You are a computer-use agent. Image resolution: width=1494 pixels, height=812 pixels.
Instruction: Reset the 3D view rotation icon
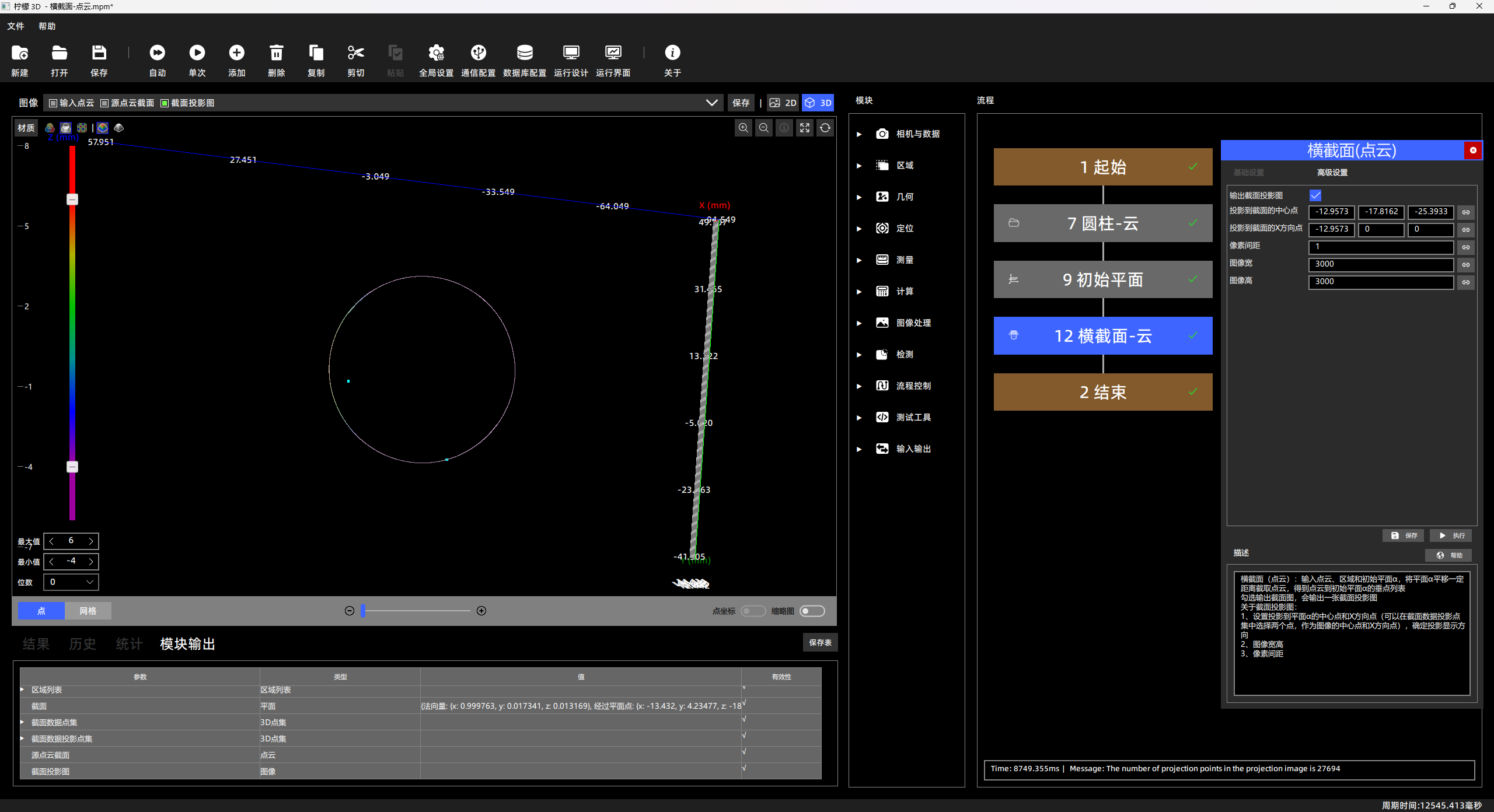[825, 128]
